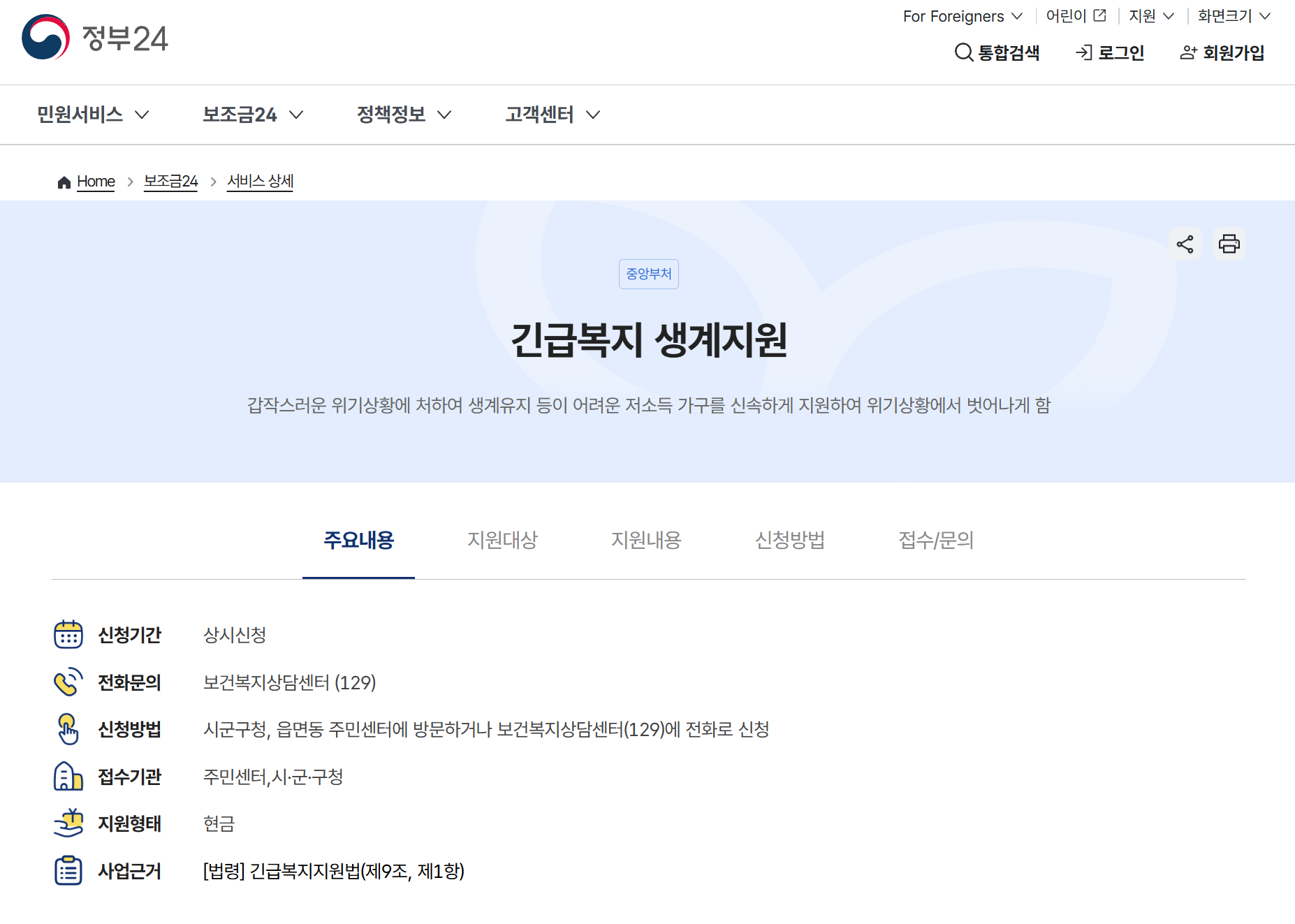Expand the 화면크기 dropdown
1295x924 pixels.
pos(1232,15)
